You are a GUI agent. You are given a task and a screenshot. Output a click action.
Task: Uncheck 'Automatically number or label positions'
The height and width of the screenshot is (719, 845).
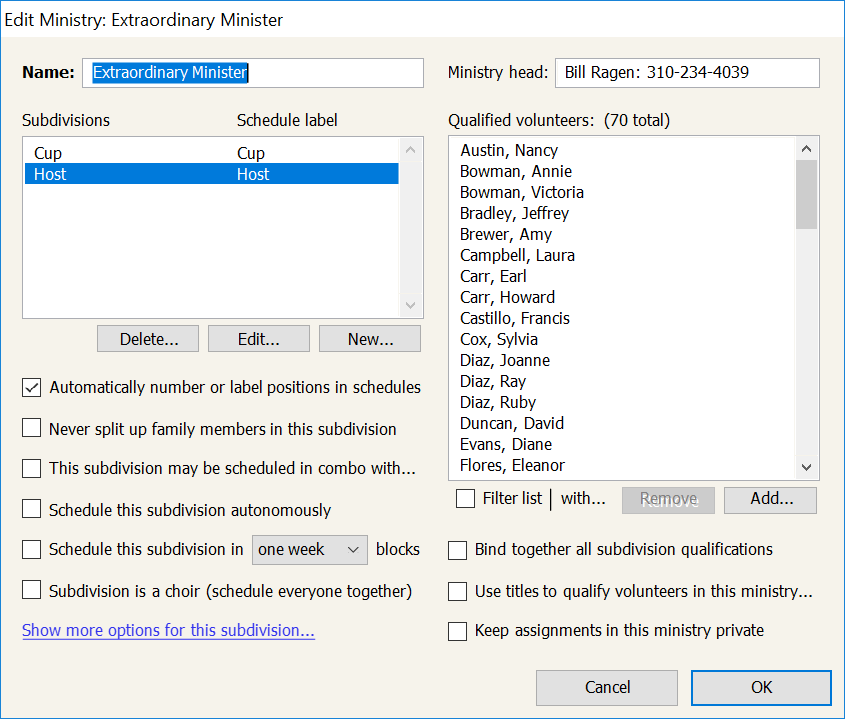tap(32, 388)
